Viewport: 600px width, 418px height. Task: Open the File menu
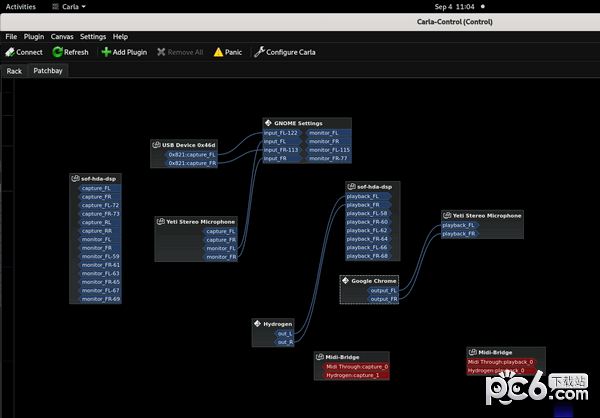tap(11, 37)
